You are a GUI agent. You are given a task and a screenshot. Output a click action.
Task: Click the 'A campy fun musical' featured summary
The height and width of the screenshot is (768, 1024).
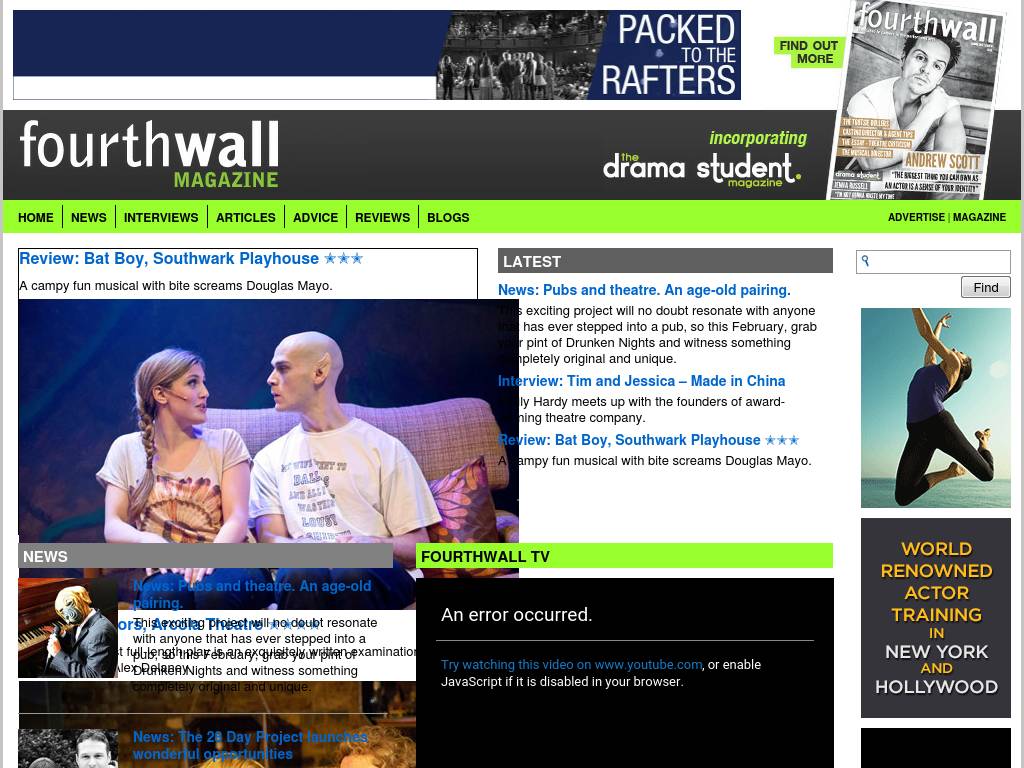point(176,286)
